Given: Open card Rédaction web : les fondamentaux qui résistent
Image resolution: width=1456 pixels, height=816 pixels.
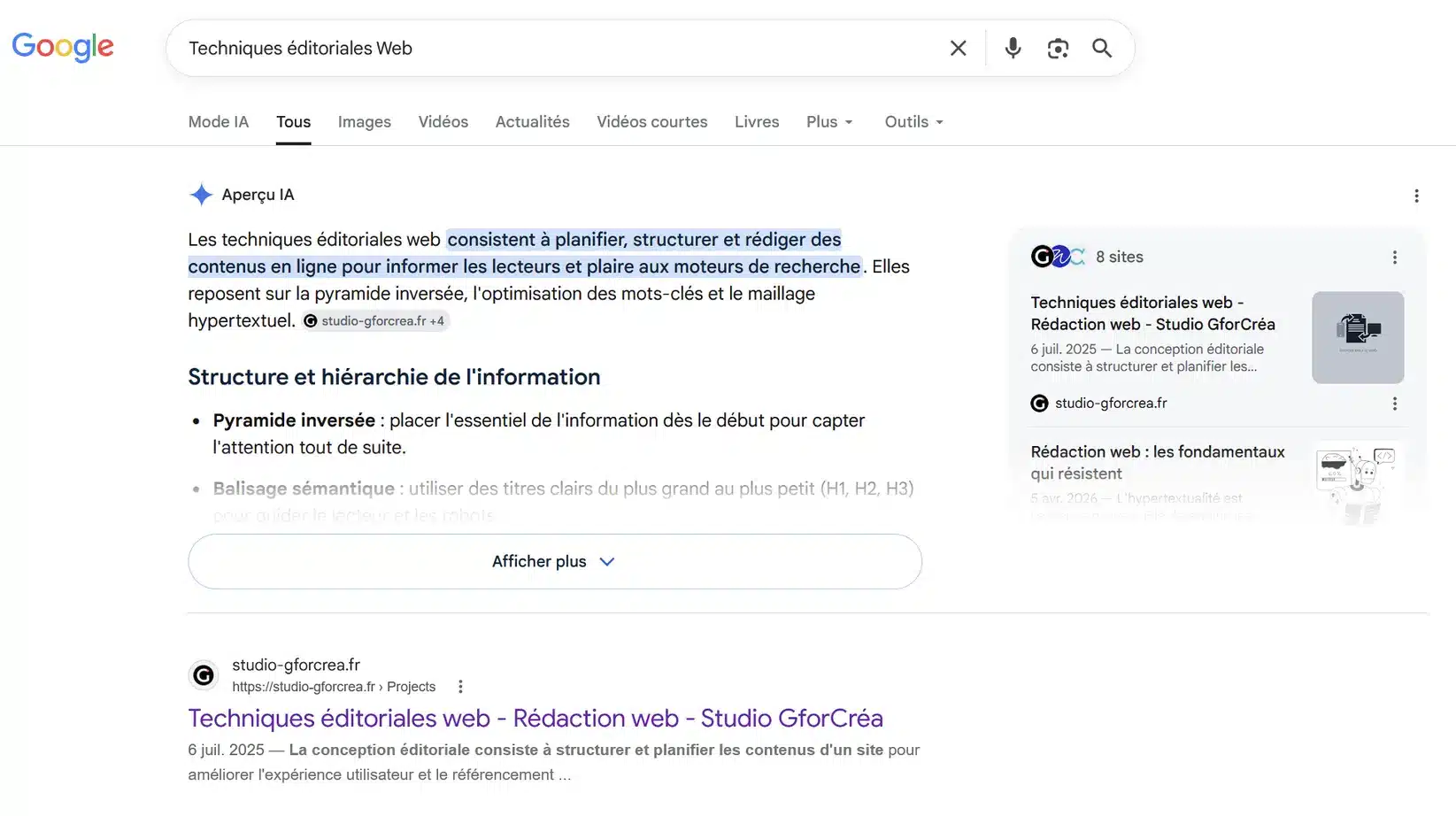Looking at the screenshot, I should click(x=1157, y=463).
